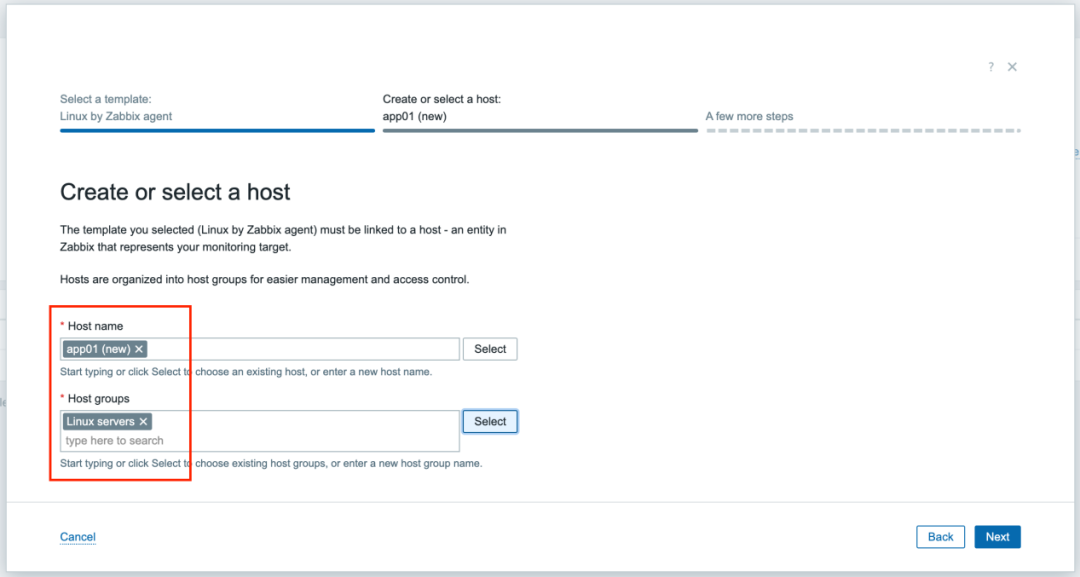Click the Host groups label
Screen dimensions: 1080x577
[x=98, y=399]
